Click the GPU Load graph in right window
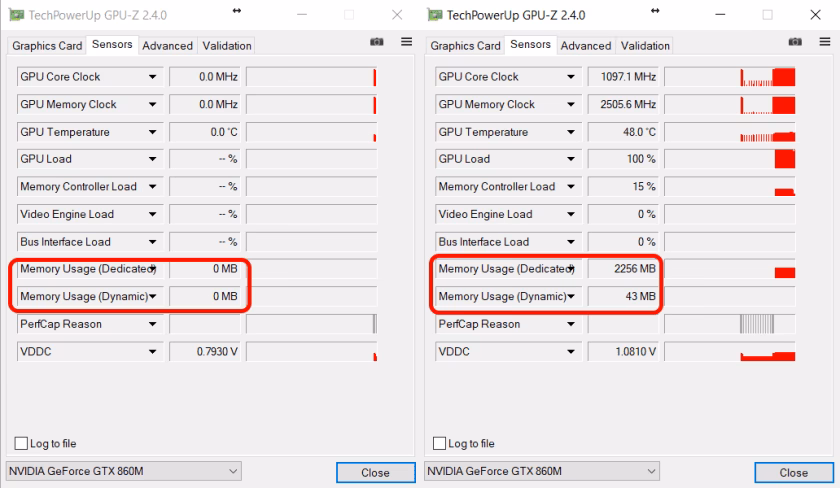This screenshot has height=488, width=840. pos(729,159)
